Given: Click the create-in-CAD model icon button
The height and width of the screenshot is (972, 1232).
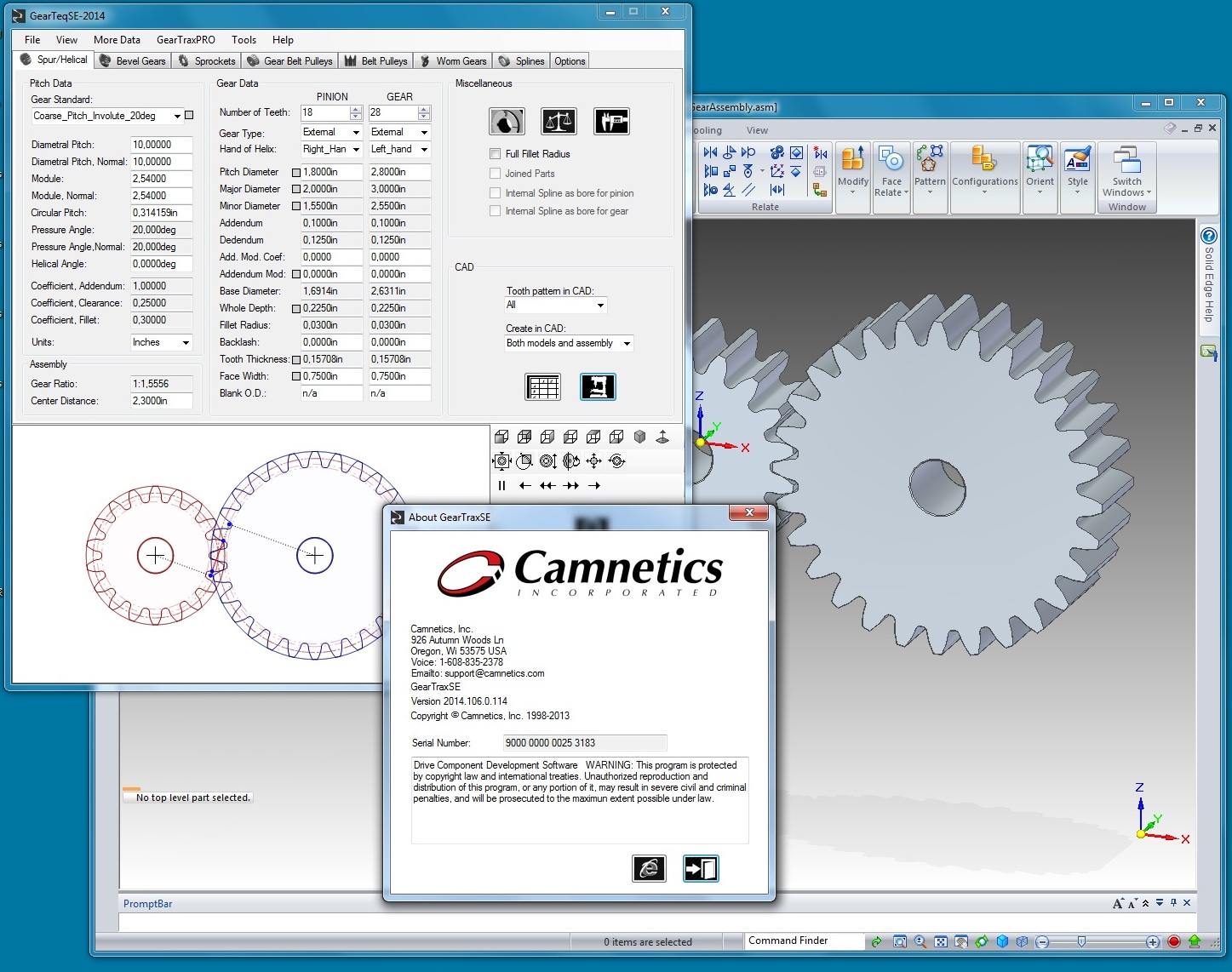Looking at the screenshot, I should pos(598,387).
